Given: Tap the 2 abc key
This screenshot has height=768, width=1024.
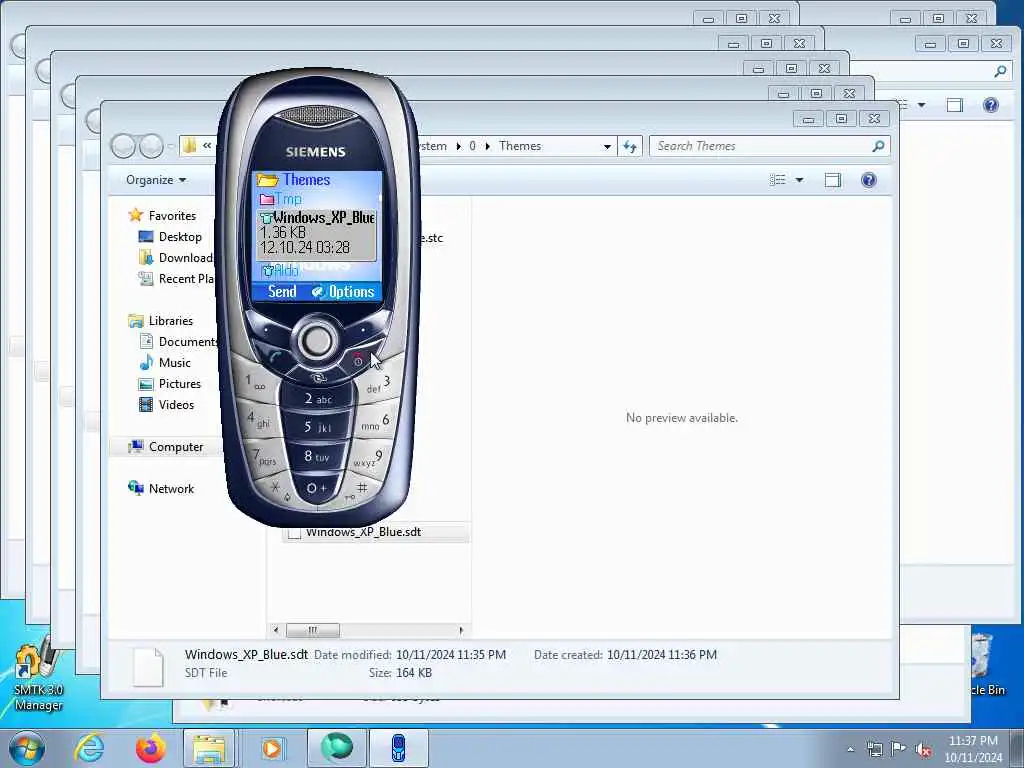Looking at the screenshot, I should point(318,398).
